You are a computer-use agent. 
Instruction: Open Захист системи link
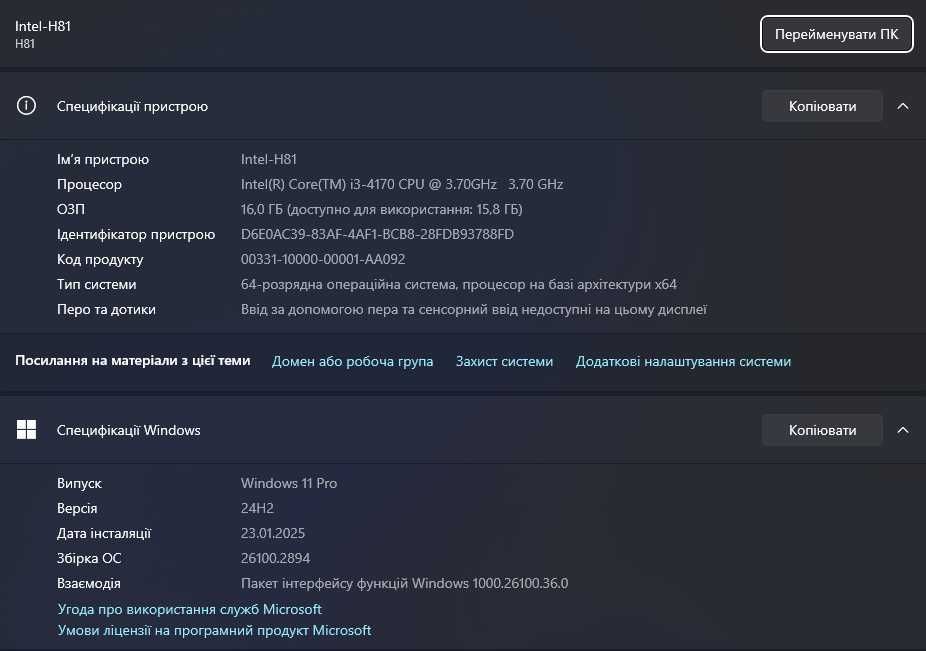pos(504,361)
